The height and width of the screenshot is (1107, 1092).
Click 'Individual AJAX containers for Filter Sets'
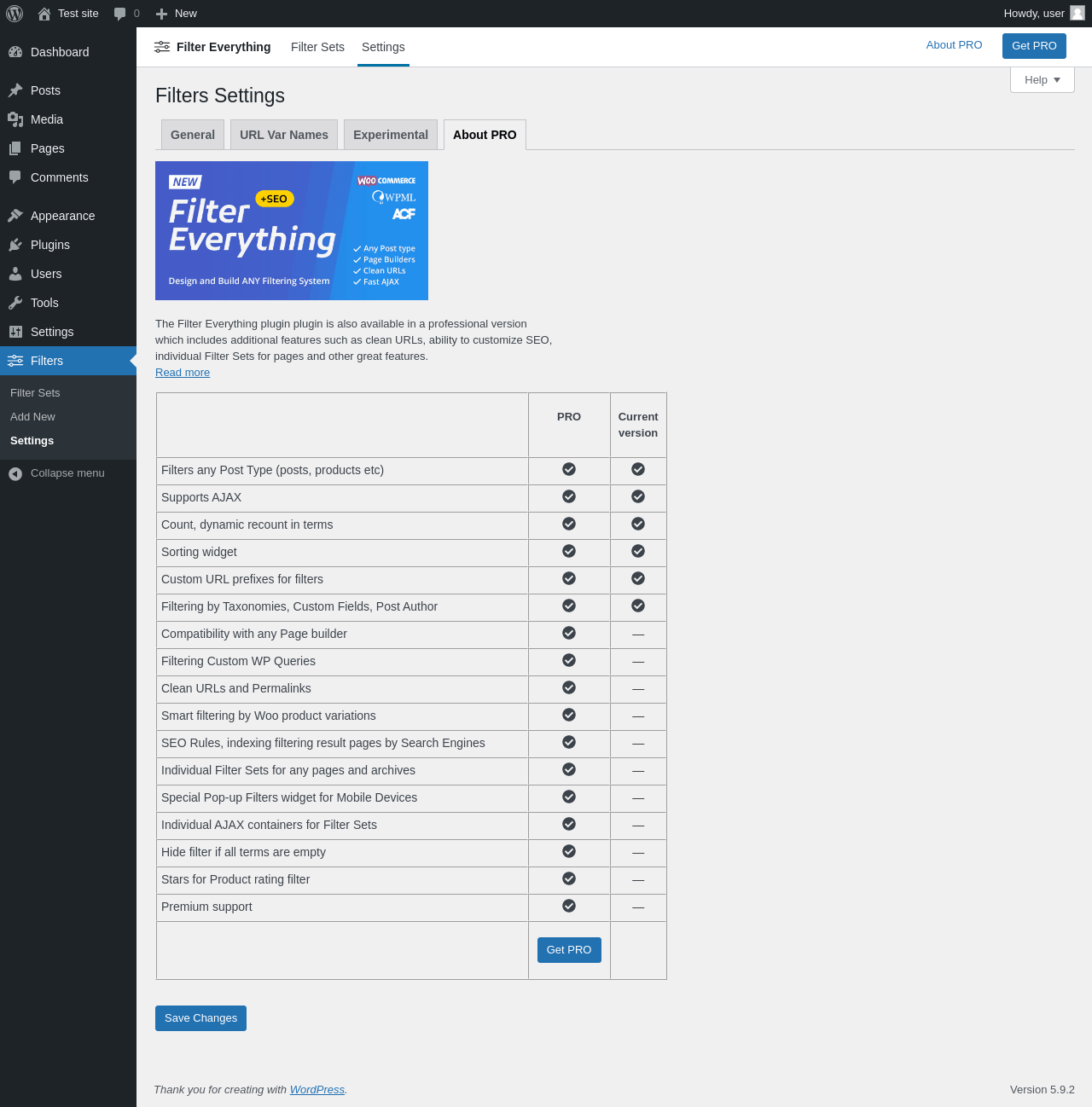tap(269, 825)
